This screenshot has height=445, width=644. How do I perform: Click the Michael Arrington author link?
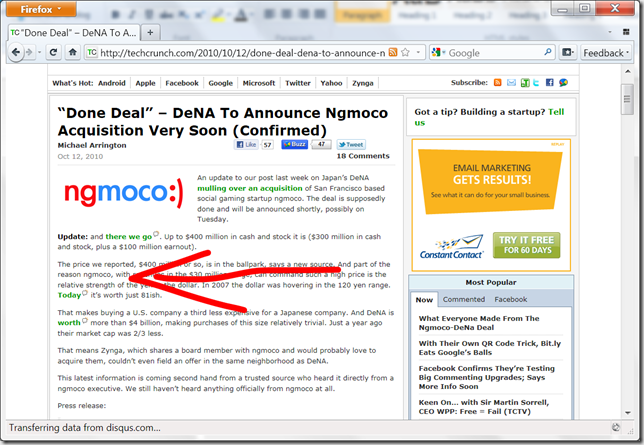click(x=92, y=145)
